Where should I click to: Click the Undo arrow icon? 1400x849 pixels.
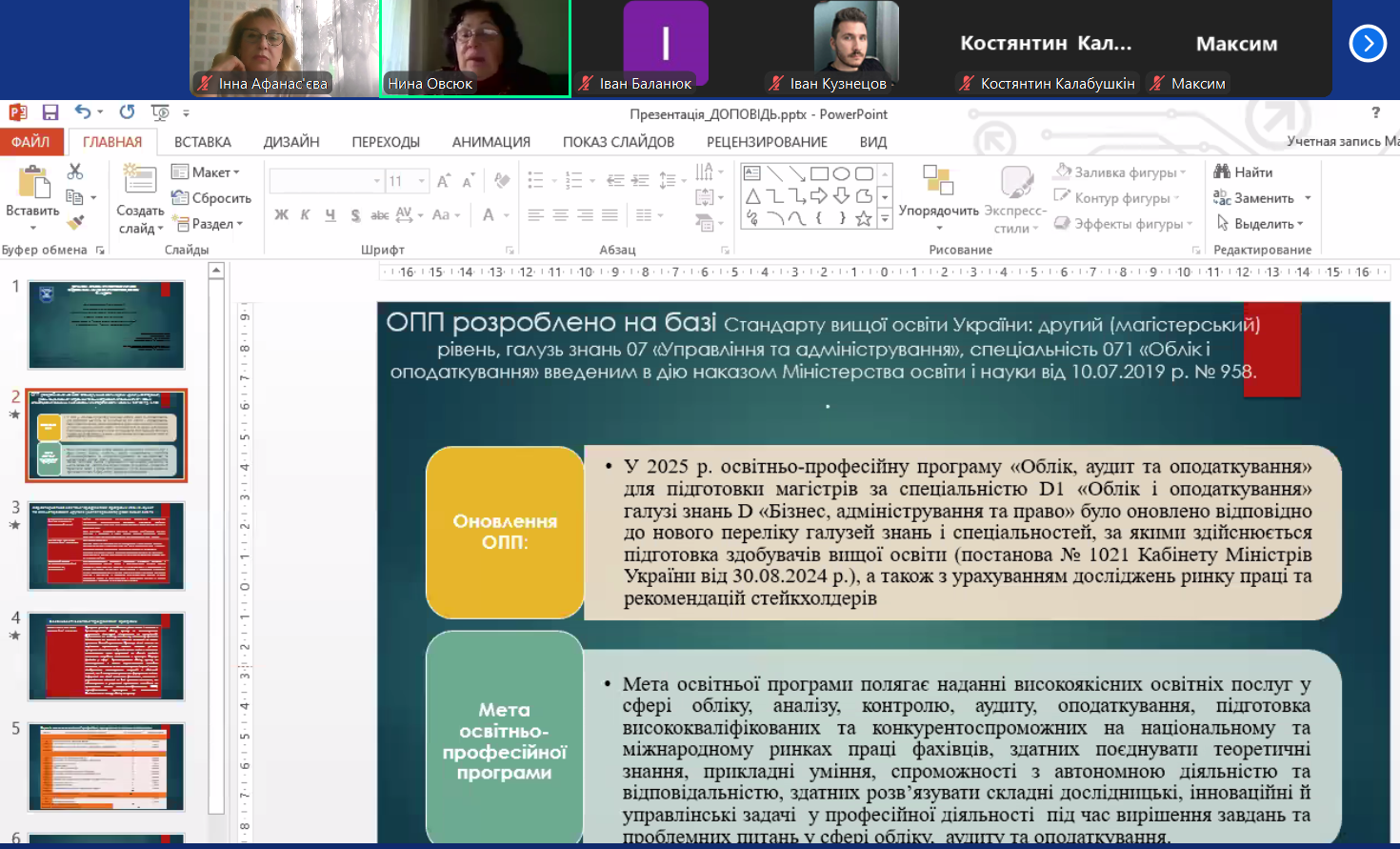coord(83,112)
